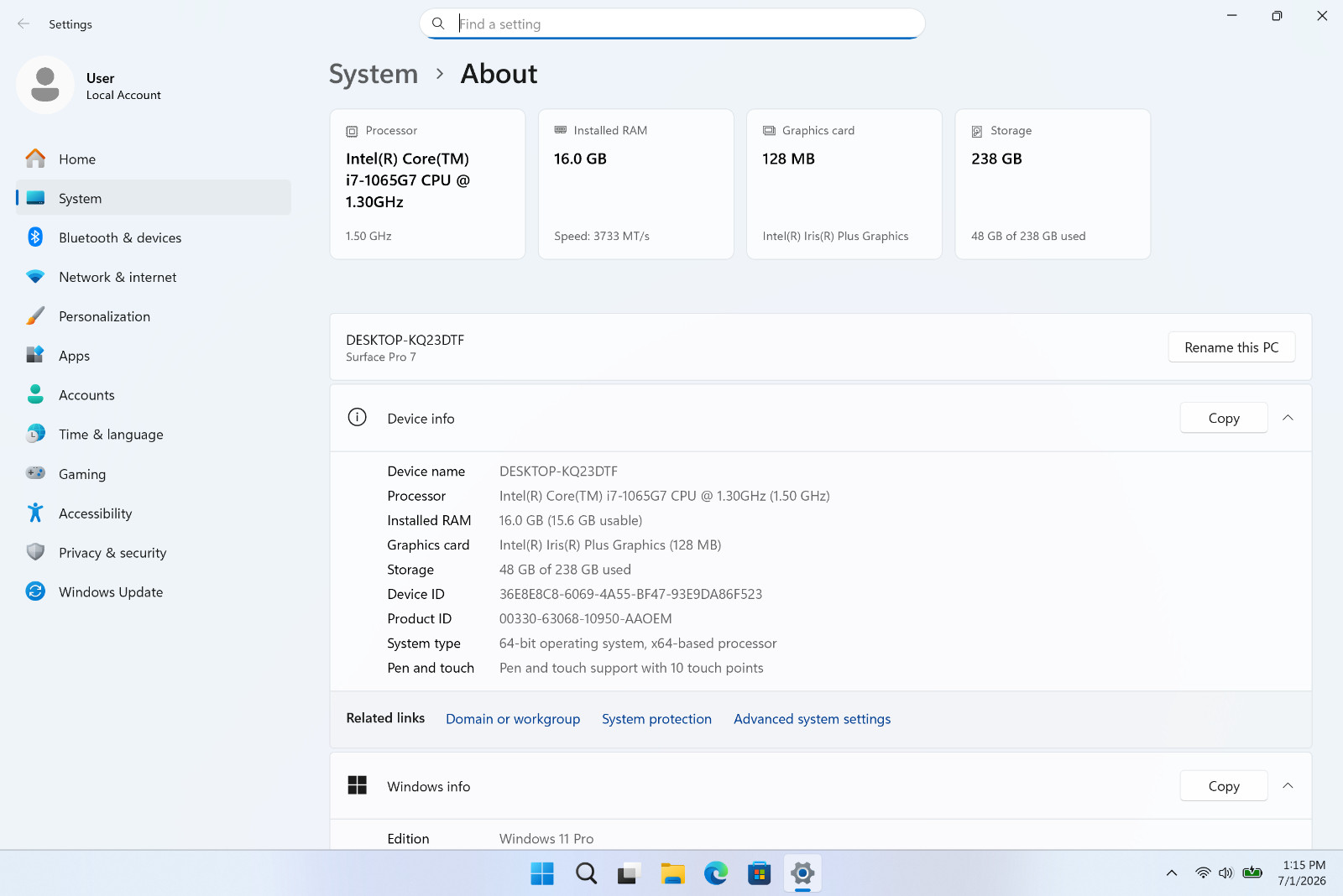Collapse the Device info section
This screenshot has height=896, width=1343.
[1288, 418]
